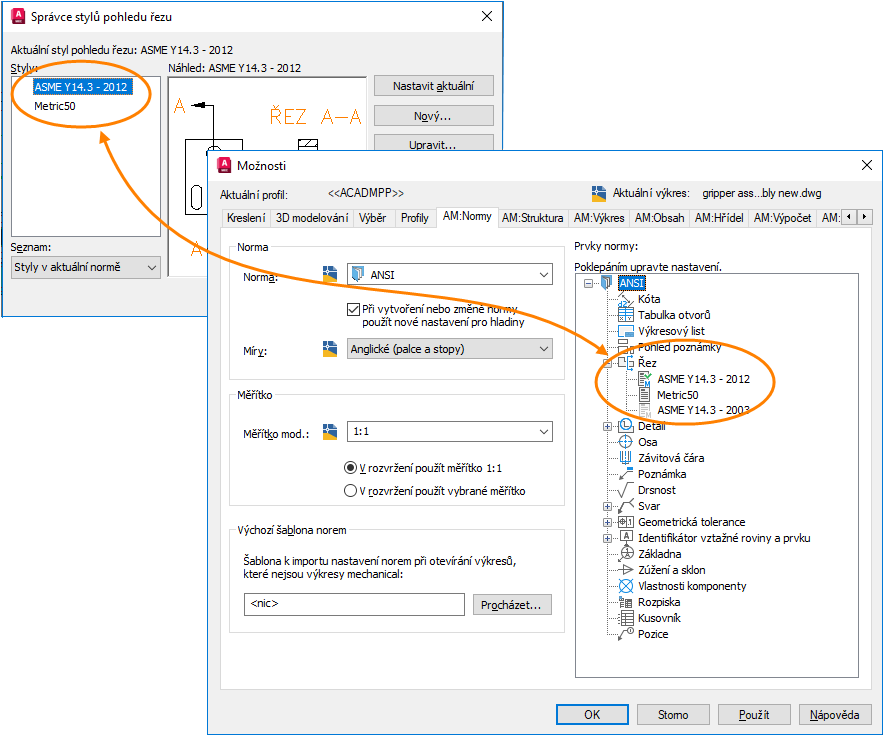Switch to the AM:Výkres tab

point(599,218)
